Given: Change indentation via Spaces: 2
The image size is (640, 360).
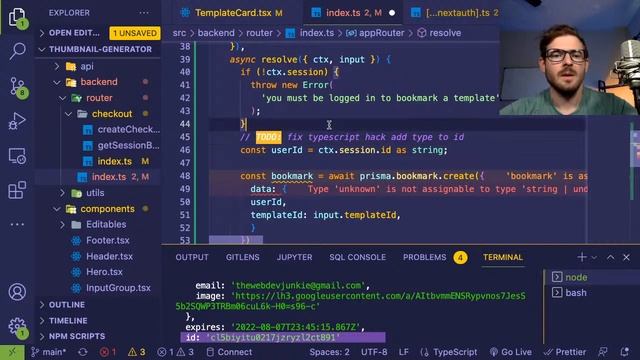Looking at the screenshot, I should click(329, 352).
